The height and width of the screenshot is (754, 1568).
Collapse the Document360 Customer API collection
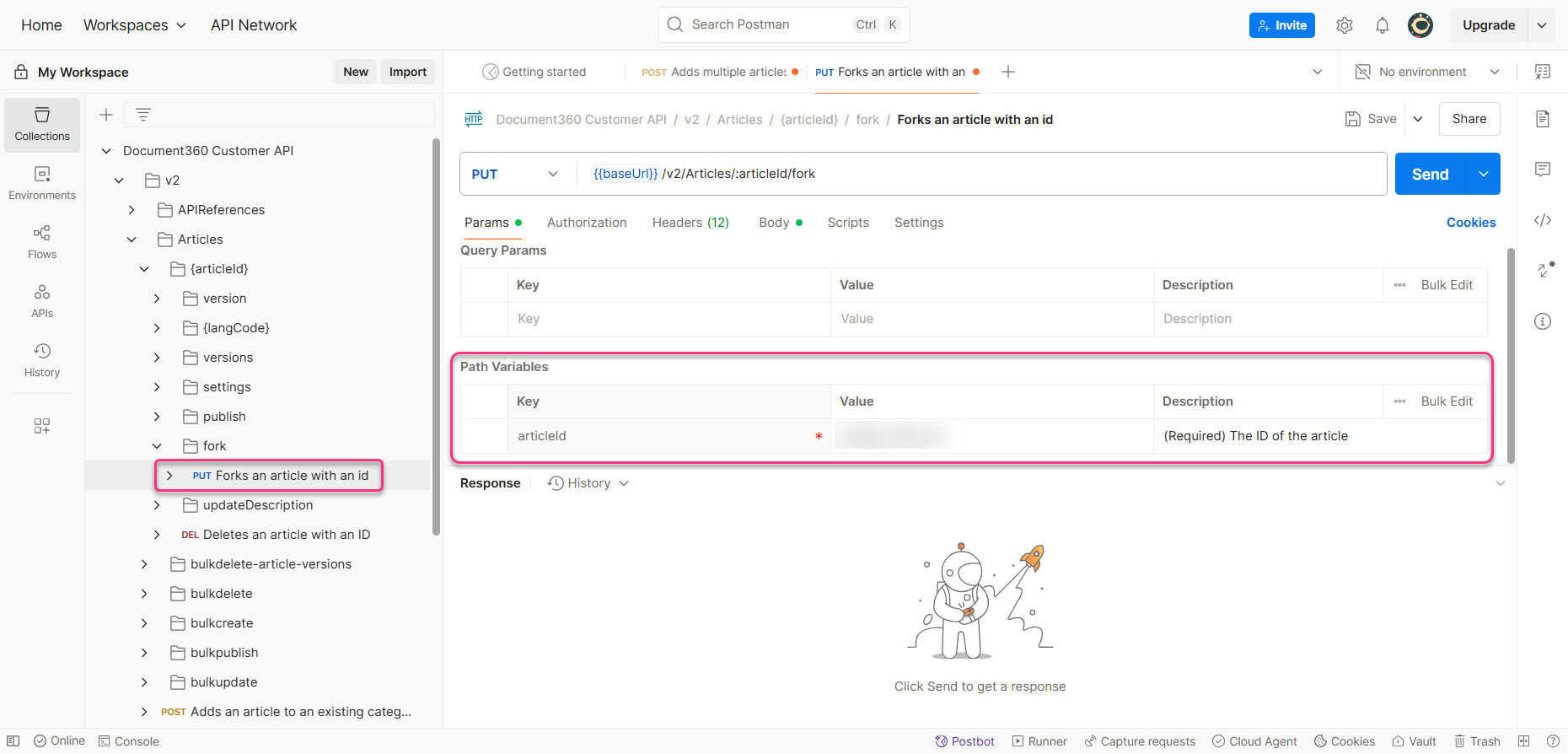click(x=106, y=151)
